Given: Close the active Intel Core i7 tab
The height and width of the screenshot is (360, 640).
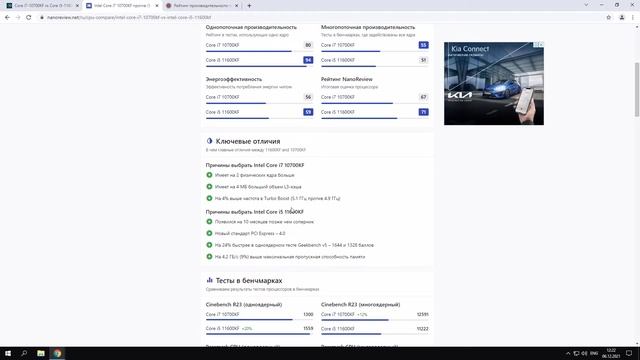Looking at the screenshot, I should pos(157,6).
